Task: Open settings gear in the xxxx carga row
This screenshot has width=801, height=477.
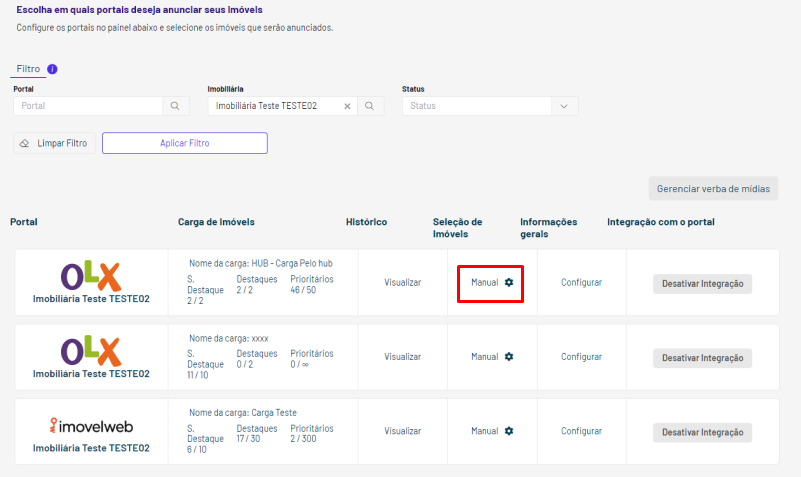Action: point(509,356)
